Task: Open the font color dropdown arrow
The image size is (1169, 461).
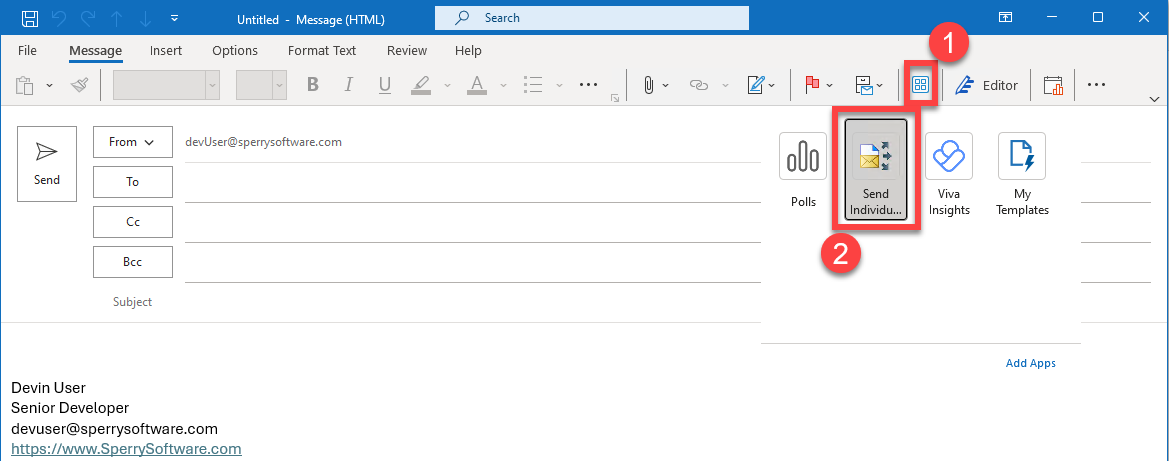Action: click(502, 85)
